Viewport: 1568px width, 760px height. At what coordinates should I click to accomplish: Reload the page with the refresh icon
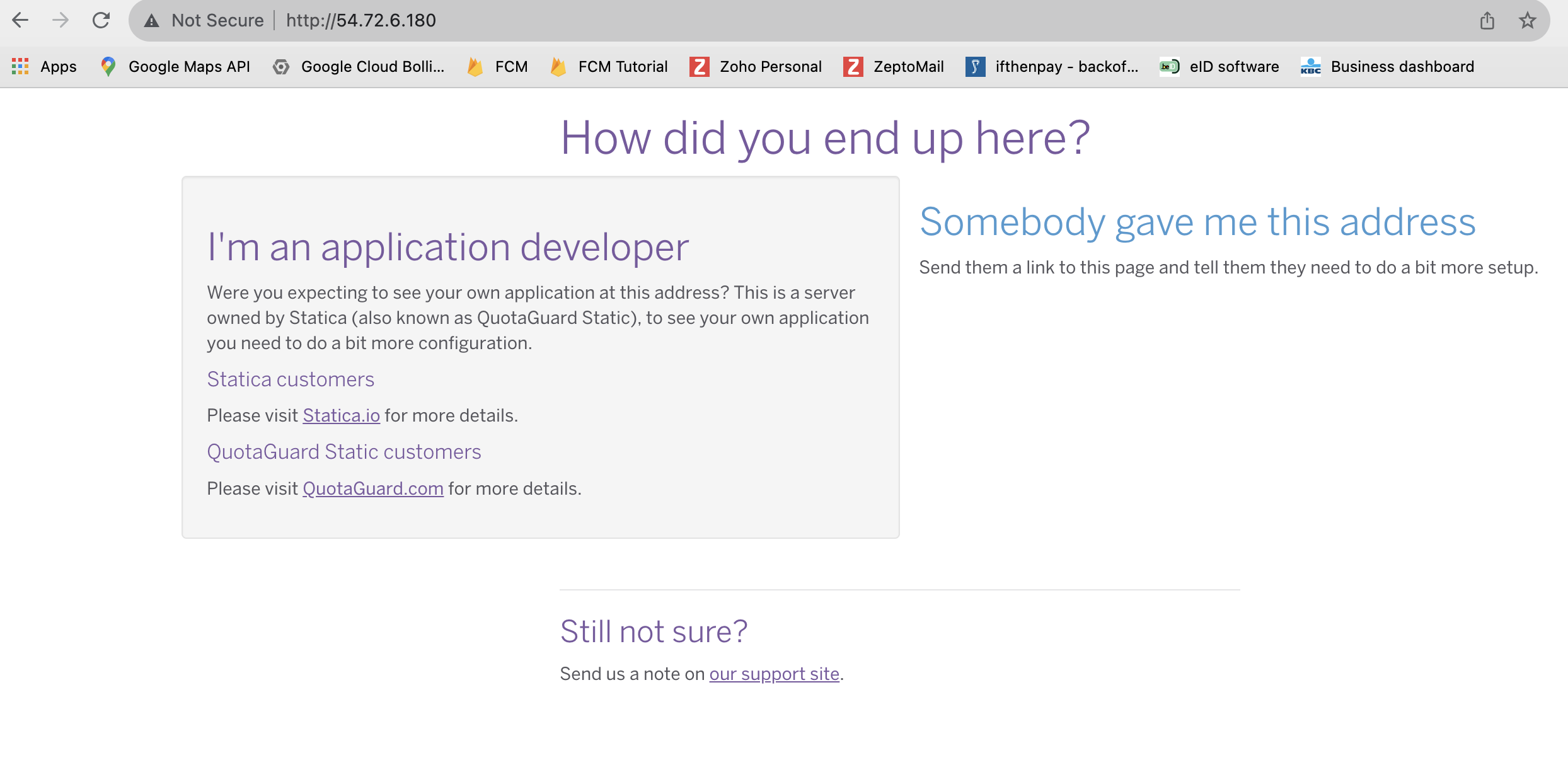click(x=101, y=20)
